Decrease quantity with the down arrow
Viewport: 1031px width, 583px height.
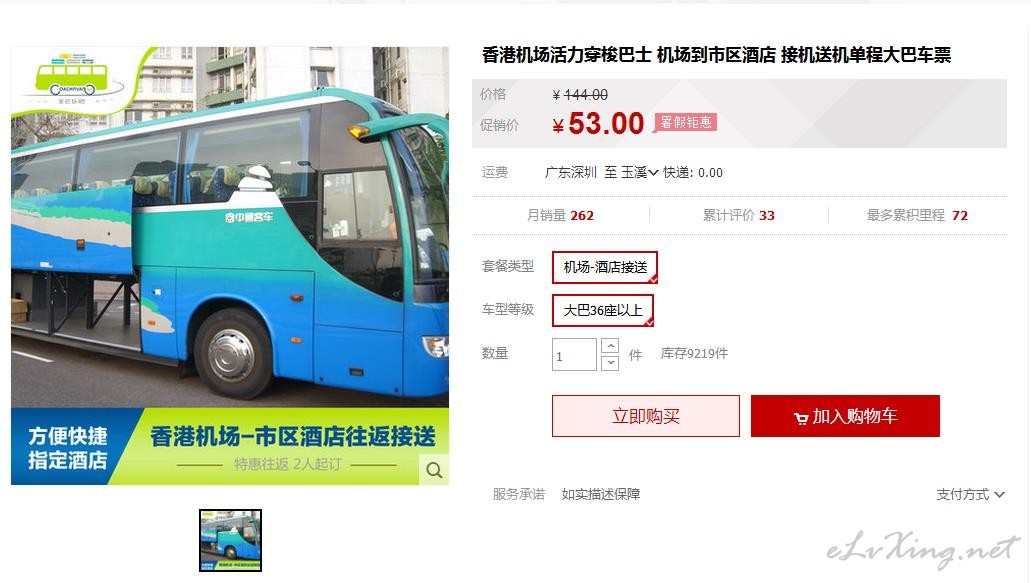coord(610,363)
